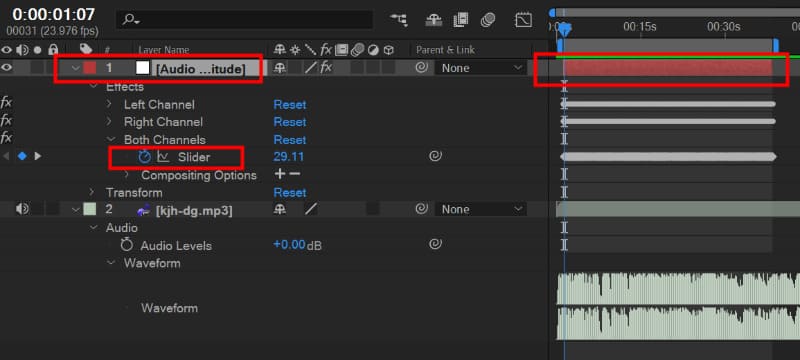The width and height of the screenshot is (800, 360).
Task: Hide the Audio Amplitude layer with its eye toggle
Action: (x=7, y=67)
